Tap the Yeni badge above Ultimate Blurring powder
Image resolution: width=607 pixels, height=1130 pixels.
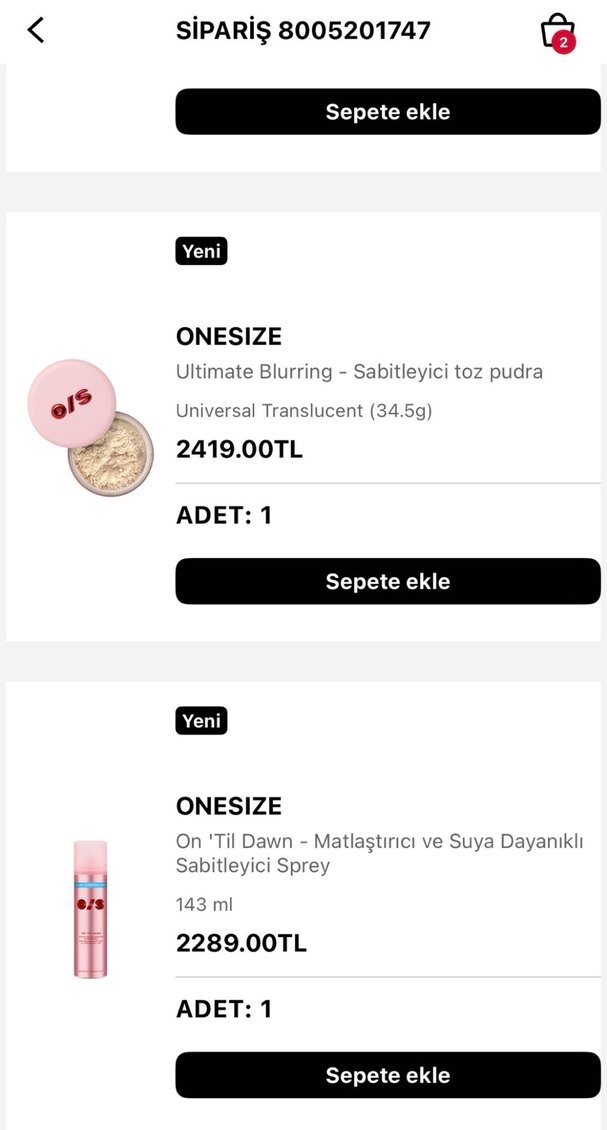tap(201, 251)
